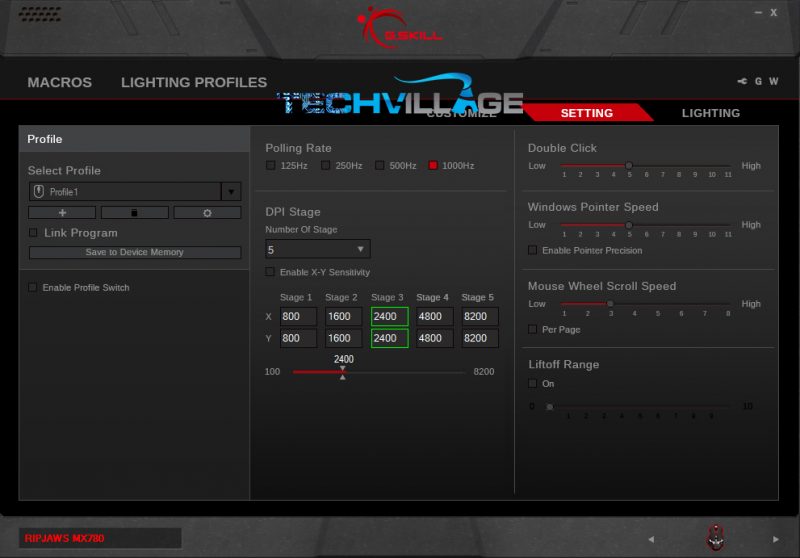Click the W icon in header
Image resolution: width=800 pixels, height=558 pixels.
click(773, 82)
